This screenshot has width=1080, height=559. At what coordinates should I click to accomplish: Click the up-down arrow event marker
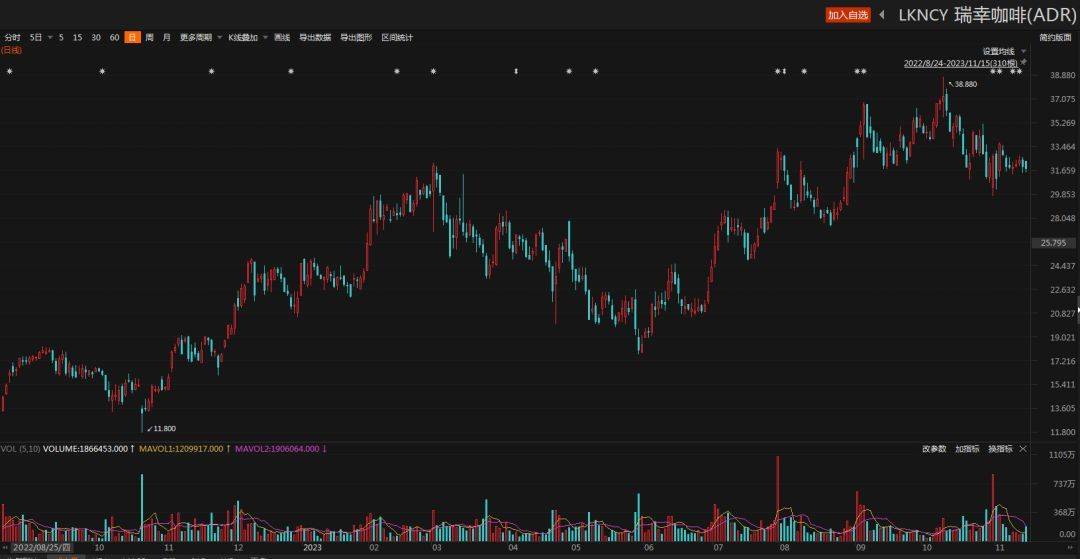tap(516, 71)
